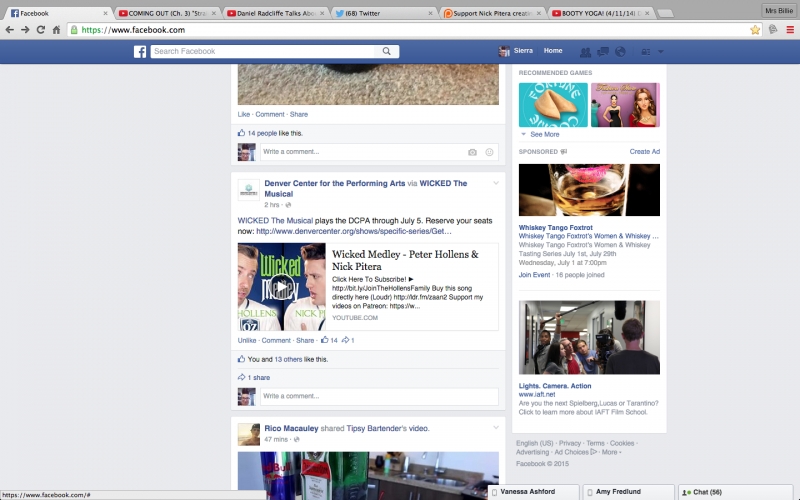
Task: Open the fashion game thumbnail
Action: pos(625,105)
